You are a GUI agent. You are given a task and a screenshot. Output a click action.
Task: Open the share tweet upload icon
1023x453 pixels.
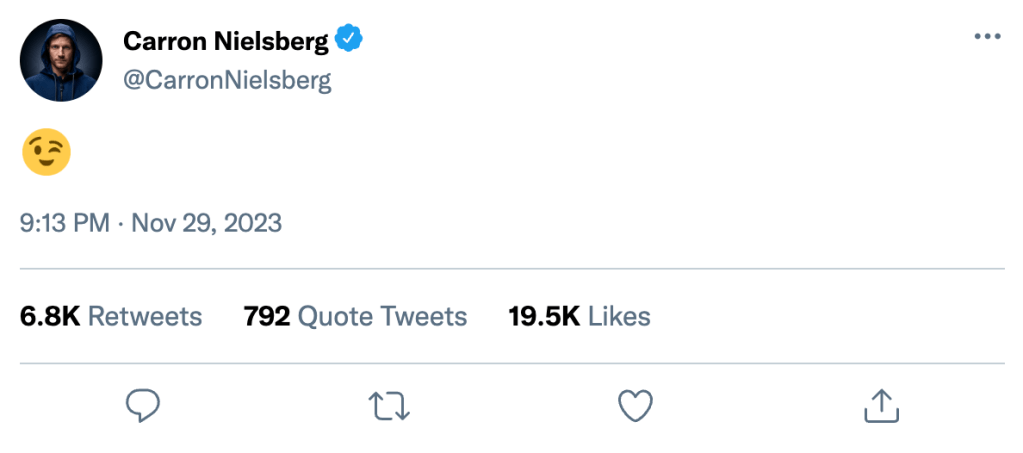click(x=881, y=405)
